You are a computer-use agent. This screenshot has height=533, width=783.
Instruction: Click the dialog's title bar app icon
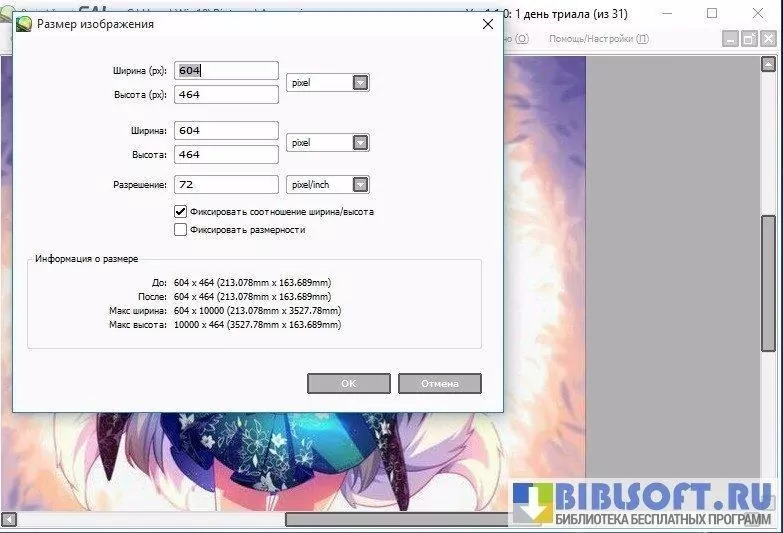pyautogui.click(x=24, y=24)
